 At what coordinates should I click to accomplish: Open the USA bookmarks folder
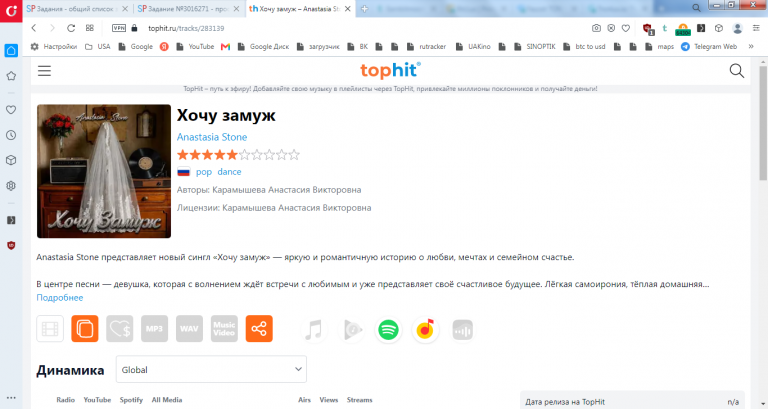point(97,47)
